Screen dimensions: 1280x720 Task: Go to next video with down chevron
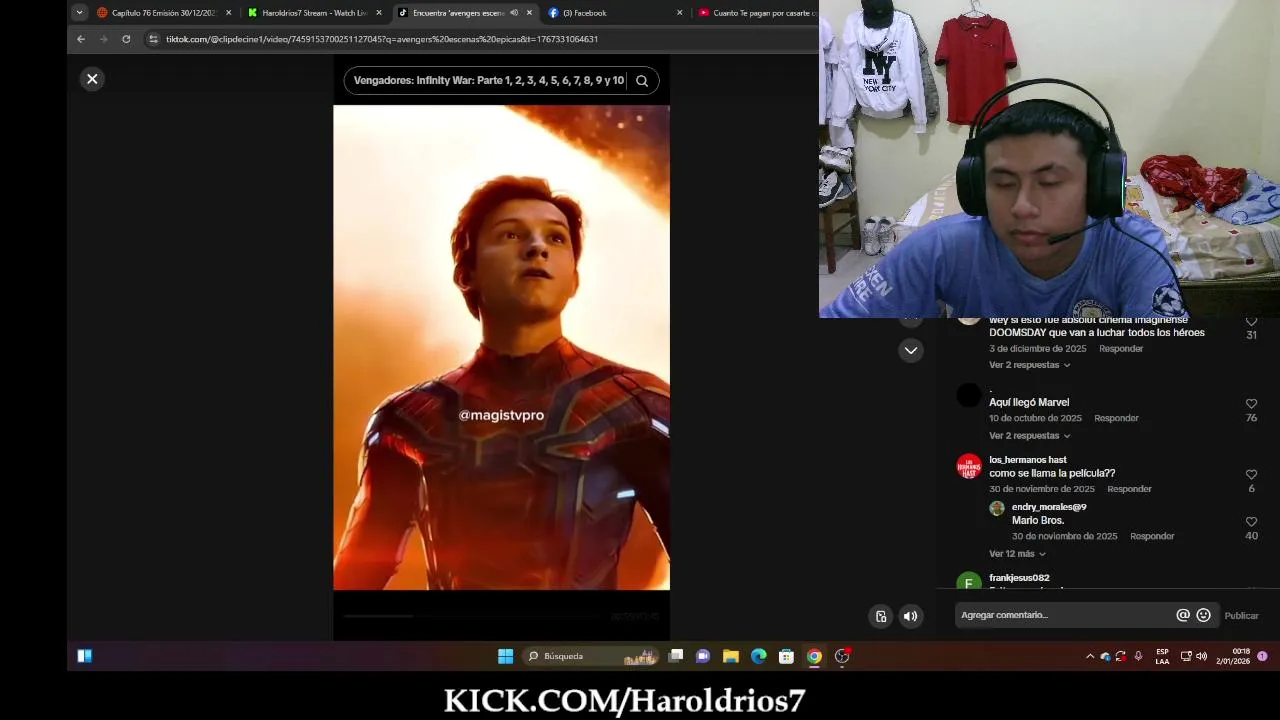910,350
